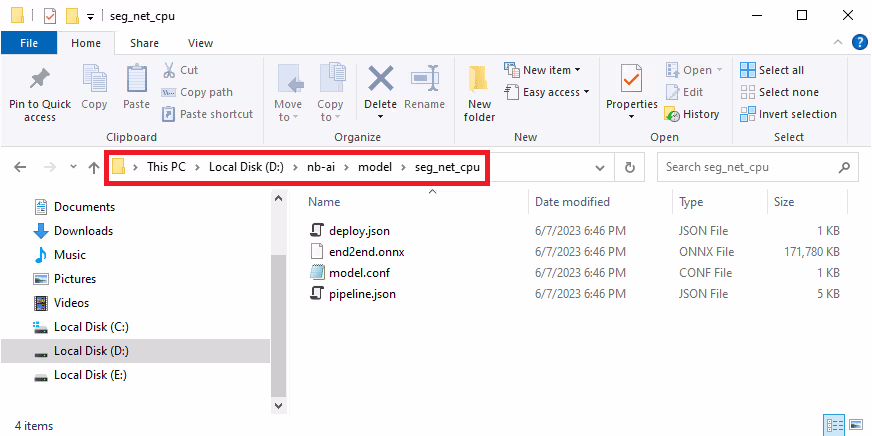Click the Copy ribbon icon
The image size is (872, 436).
tap(94, 78)
